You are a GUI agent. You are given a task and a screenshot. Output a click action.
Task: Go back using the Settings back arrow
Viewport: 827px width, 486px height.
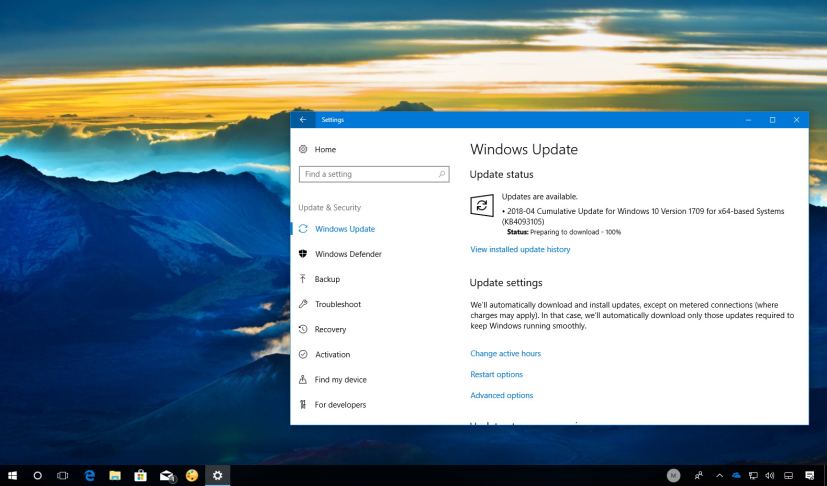303,120
